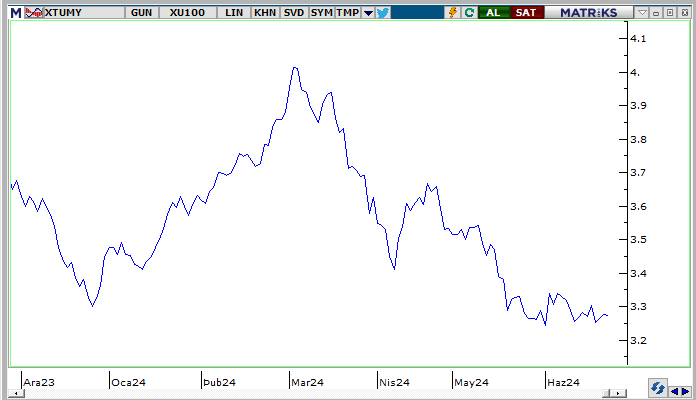Click the March 2024 peak of the price line
Image resolution: width=696 pixels, height=400 pixels.
pos(295,67)
